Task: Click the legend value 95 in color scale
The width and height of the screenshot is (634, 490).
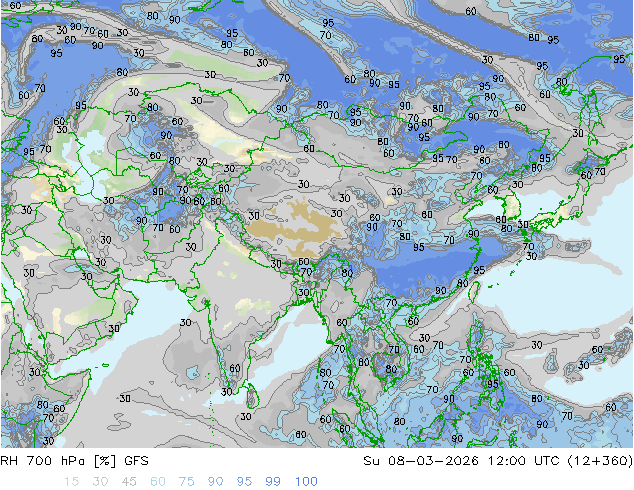Action: 244,482
